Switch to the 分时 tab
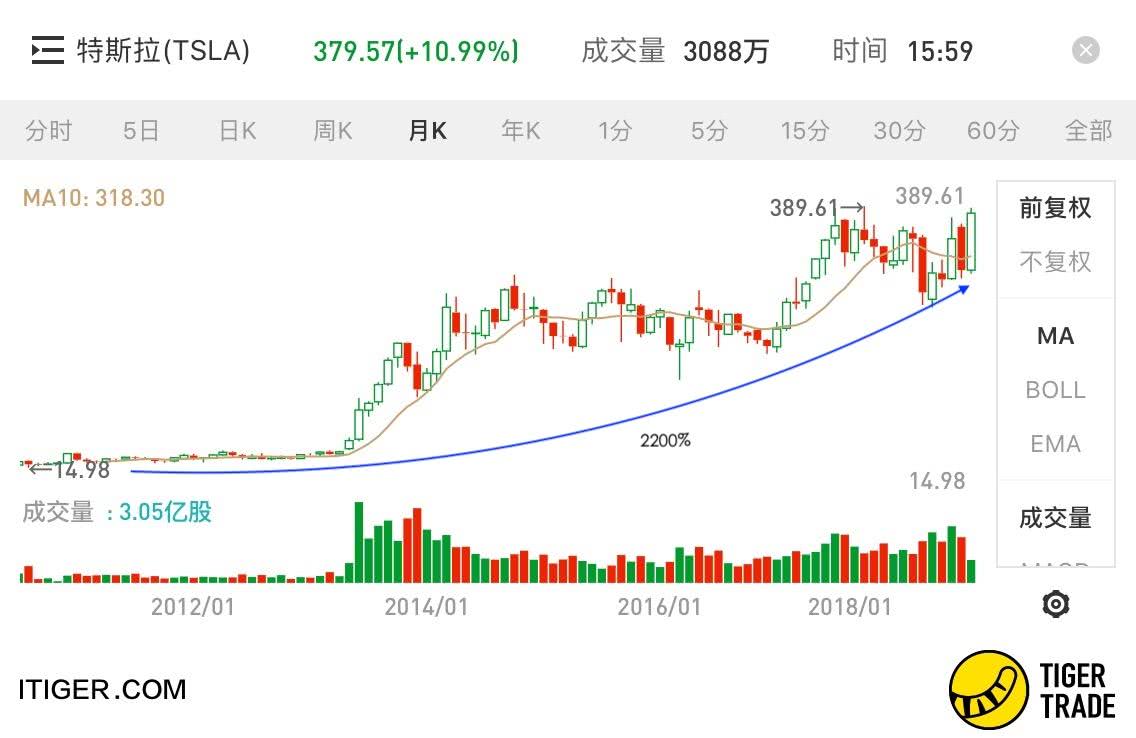This screenshot has width=1136, height=738. point(49,130)
